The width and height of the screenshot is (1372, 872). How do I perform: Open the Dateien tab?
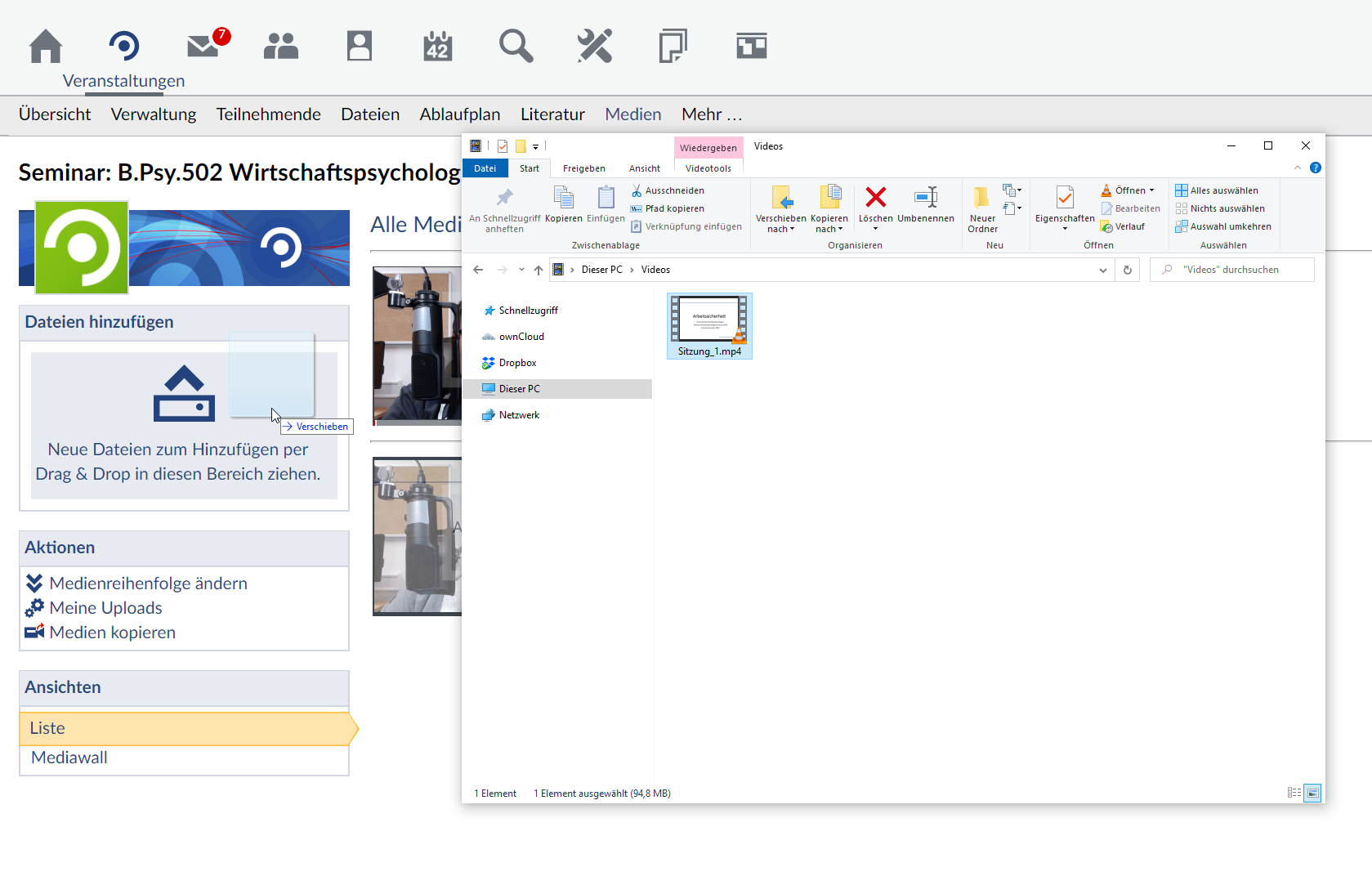point(370,114)
